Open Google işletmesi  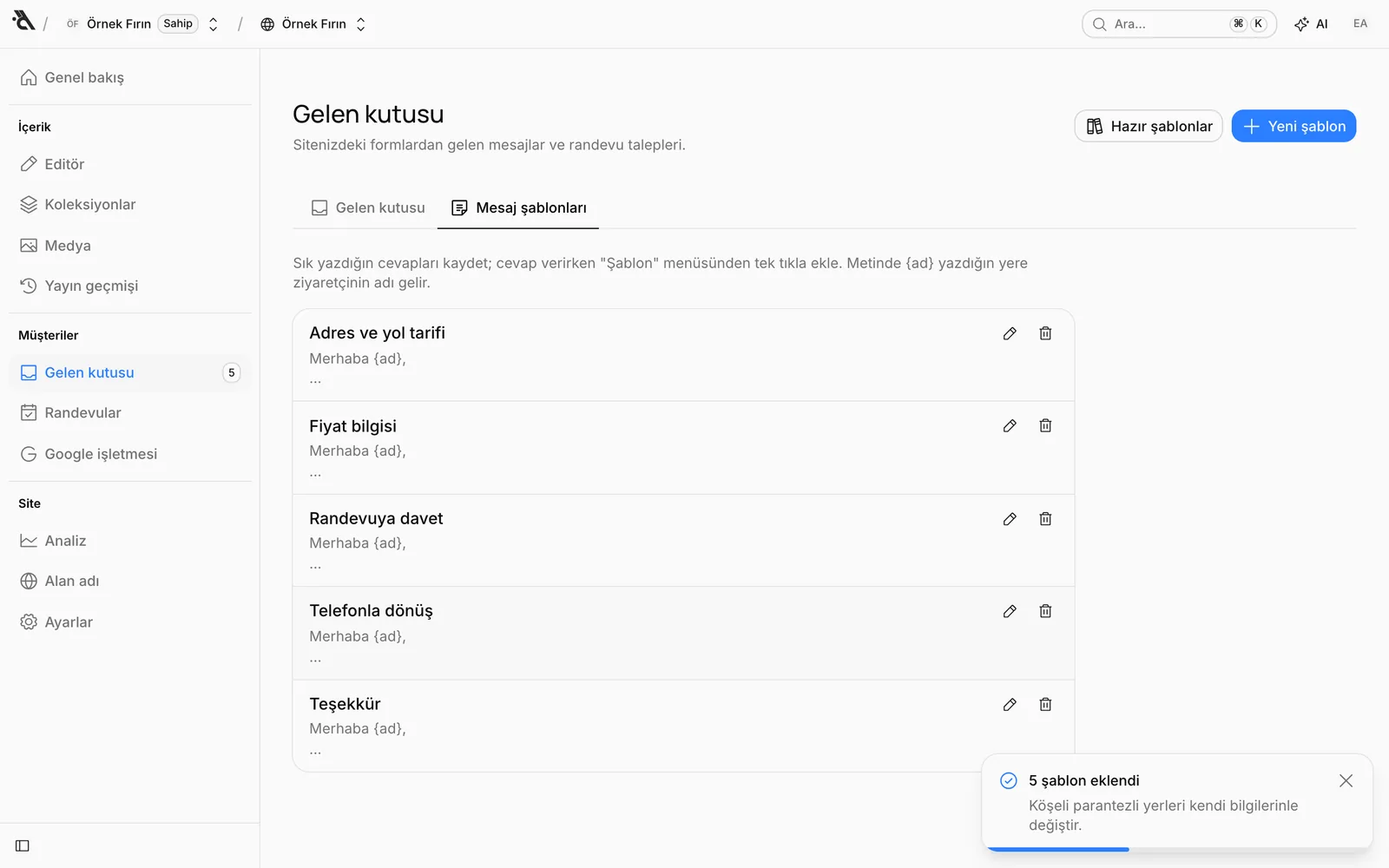(x=130, y=454)
